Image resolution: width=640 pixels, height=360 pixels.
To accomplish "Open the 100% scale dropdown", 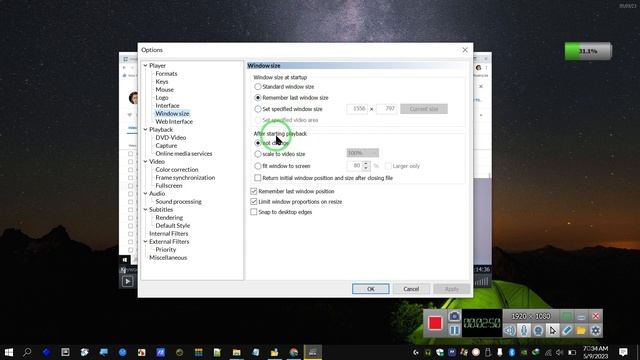I will 362,153.
